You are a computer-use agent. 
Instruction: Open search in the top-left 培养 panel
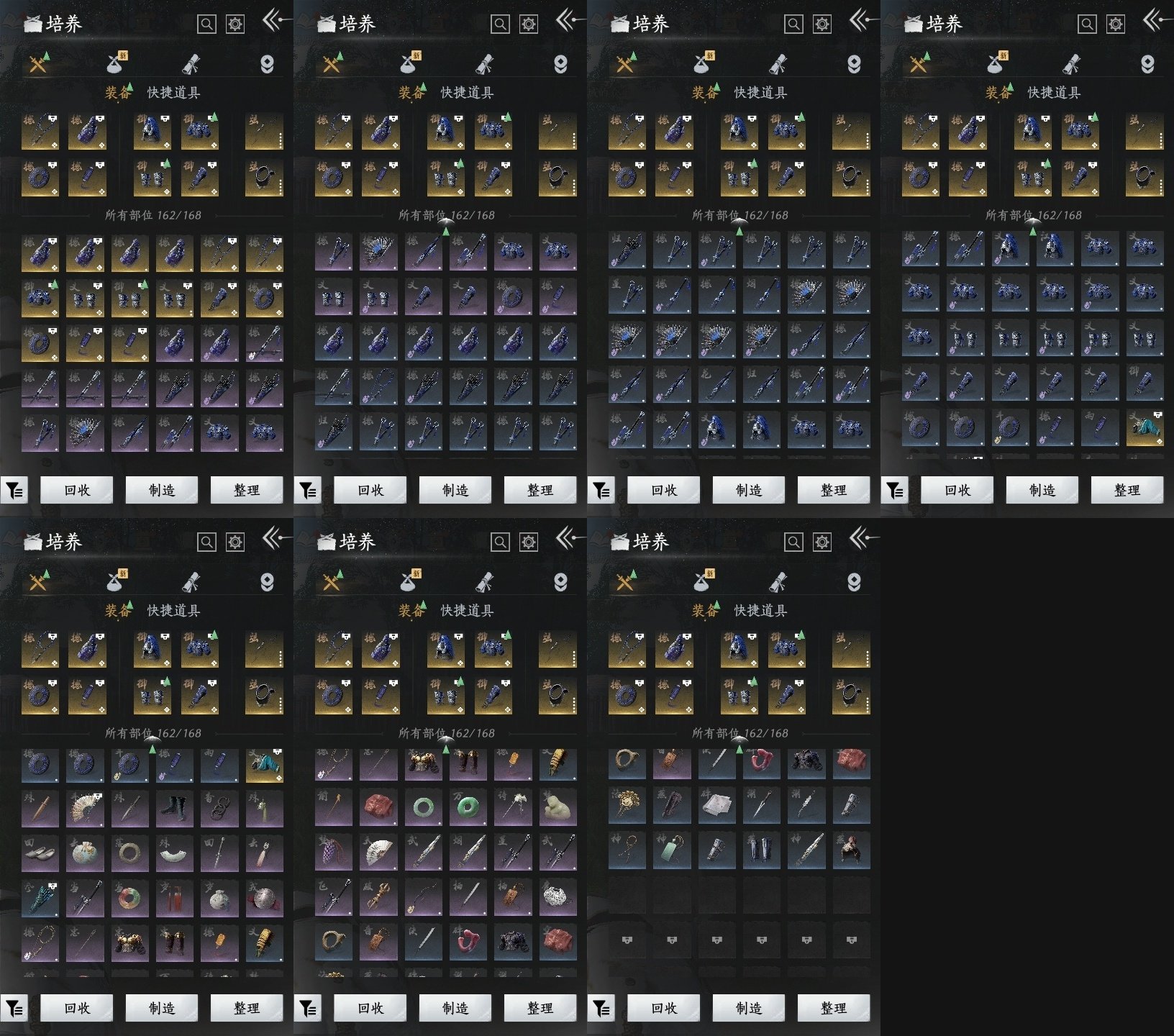pos(206,24)
